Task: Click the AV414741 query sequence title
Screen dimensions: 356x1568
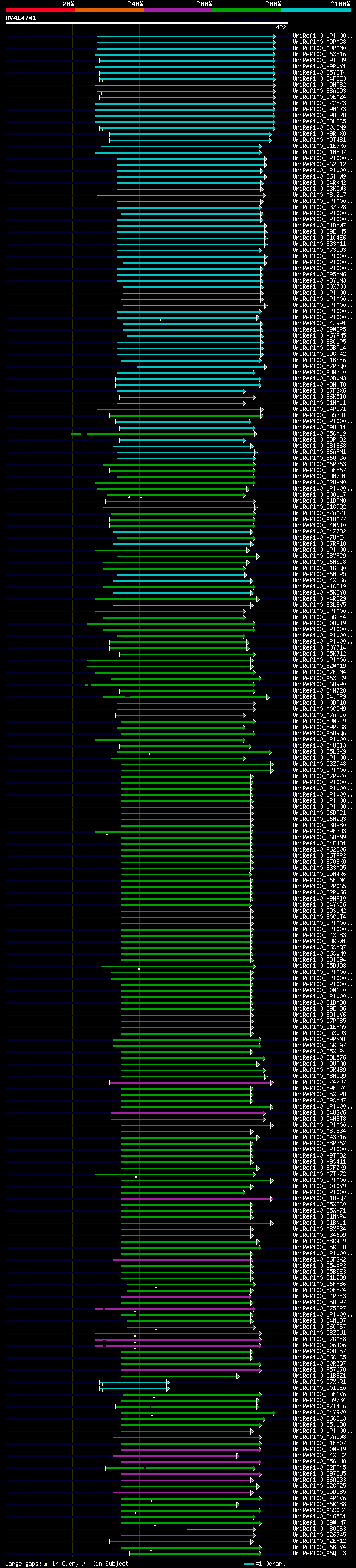Action: point(21,18)
